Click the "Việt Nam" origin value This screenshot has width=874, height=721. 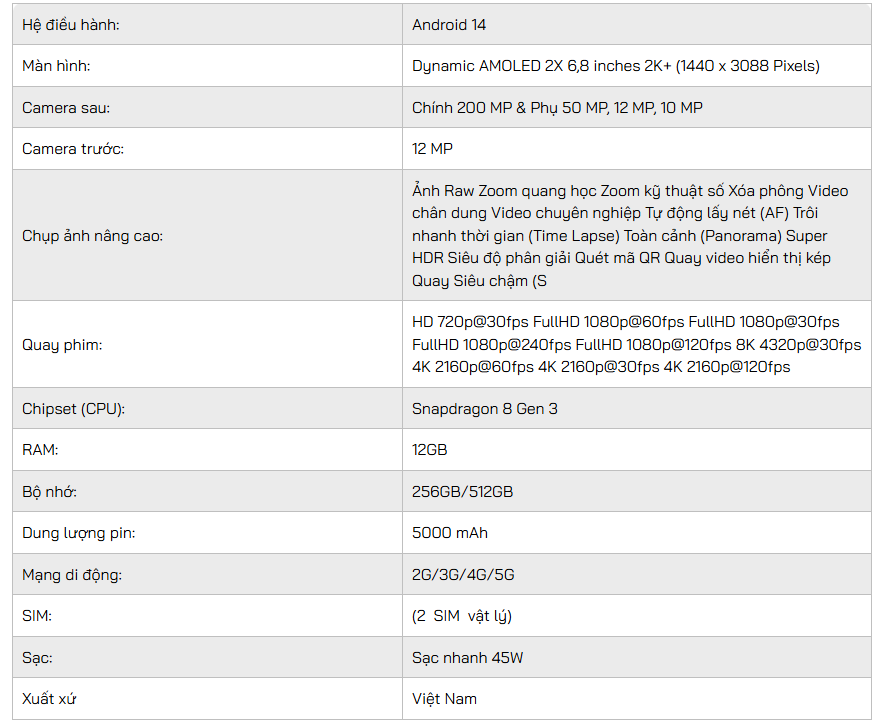click(444, 699)
